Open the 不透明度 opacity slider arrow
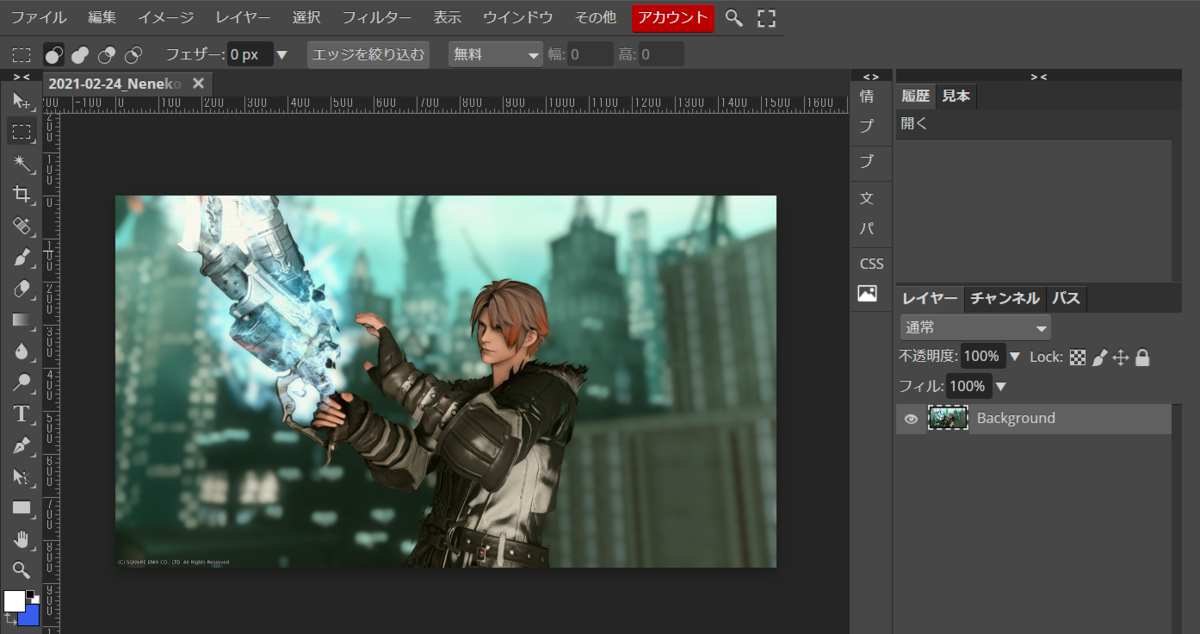The image size is (1200, 634). coord(1015,356)
